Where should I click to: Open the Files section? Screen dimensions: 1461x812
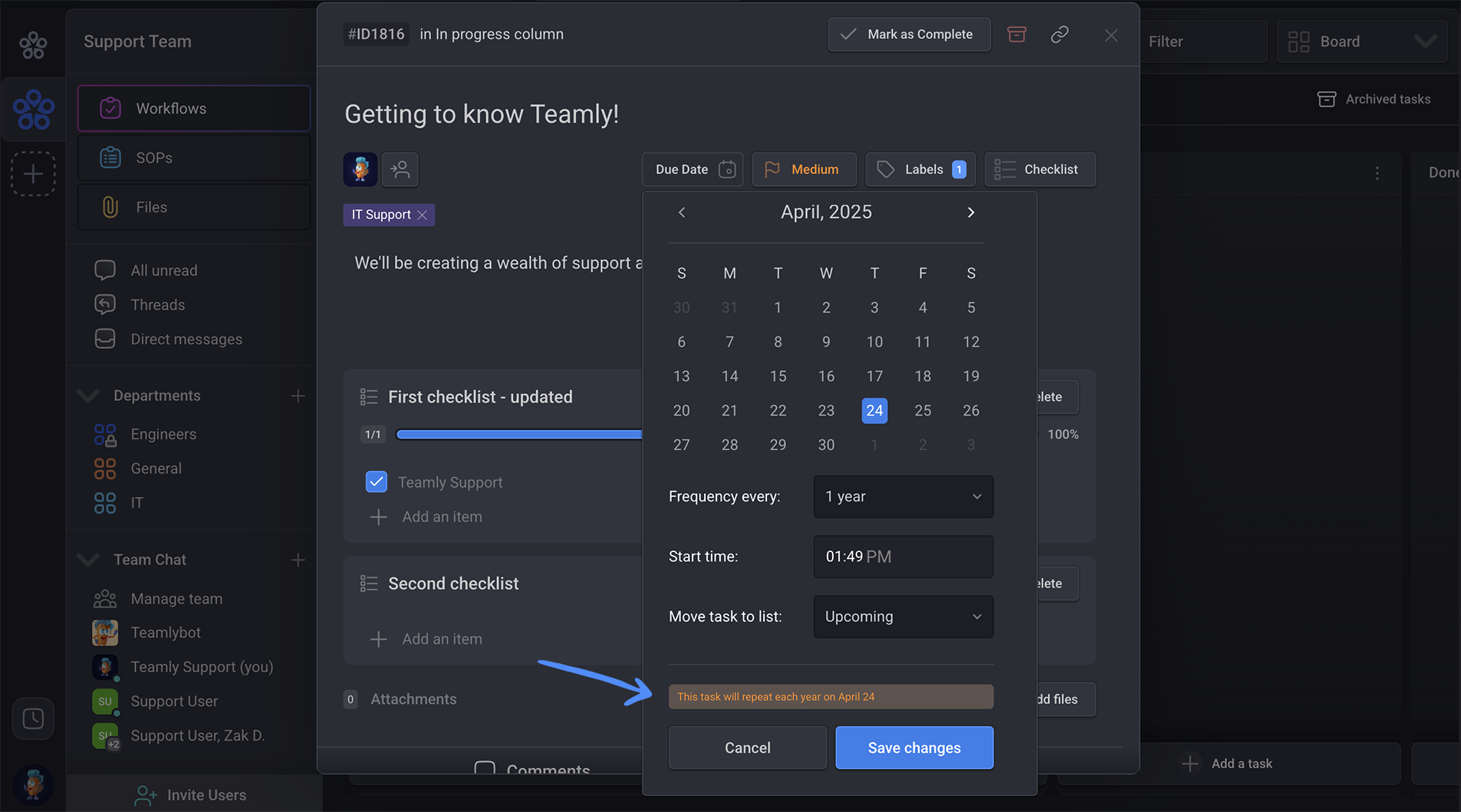(194, 207)
